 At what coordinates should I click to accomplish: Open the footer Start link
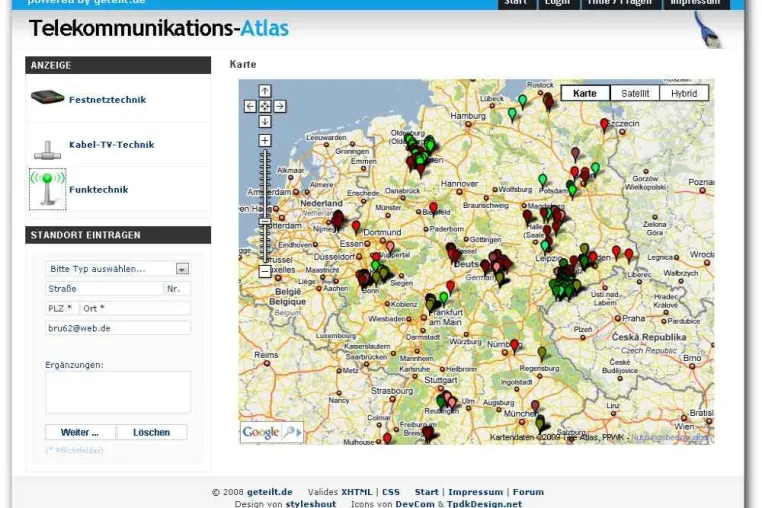(426, 492)
